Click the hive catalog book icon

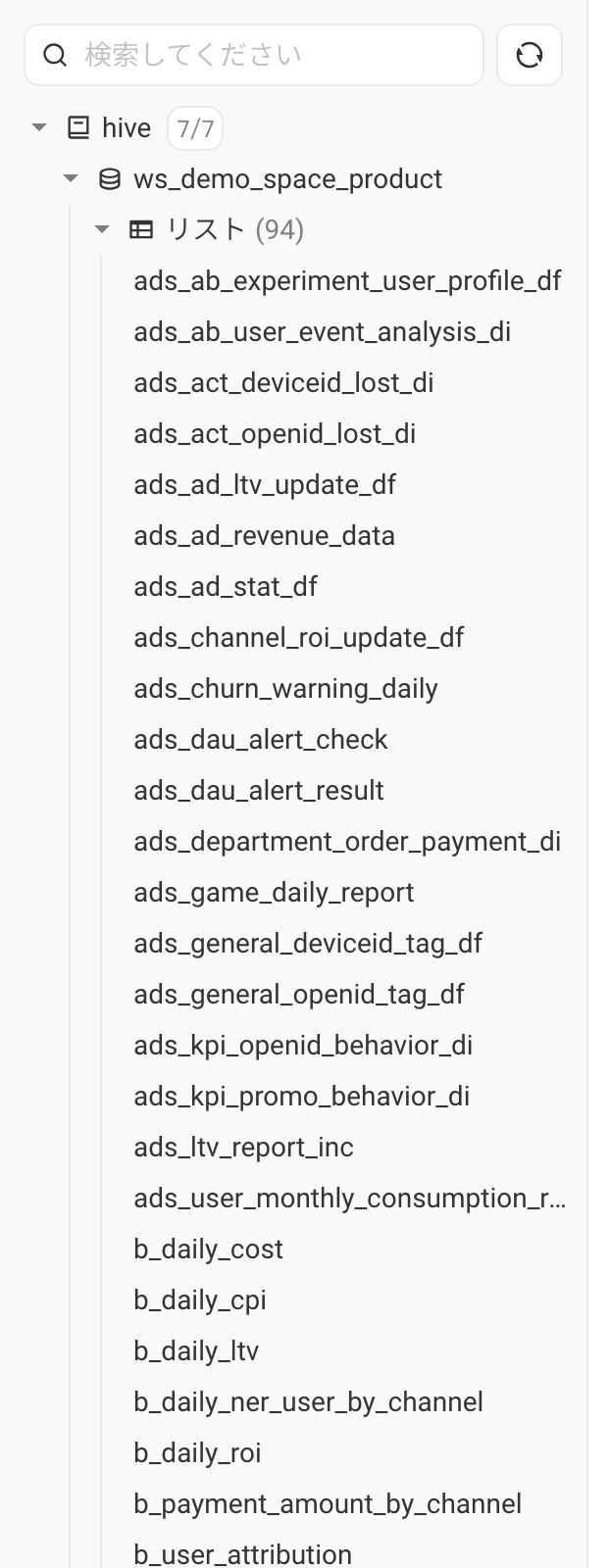point(78,127)
